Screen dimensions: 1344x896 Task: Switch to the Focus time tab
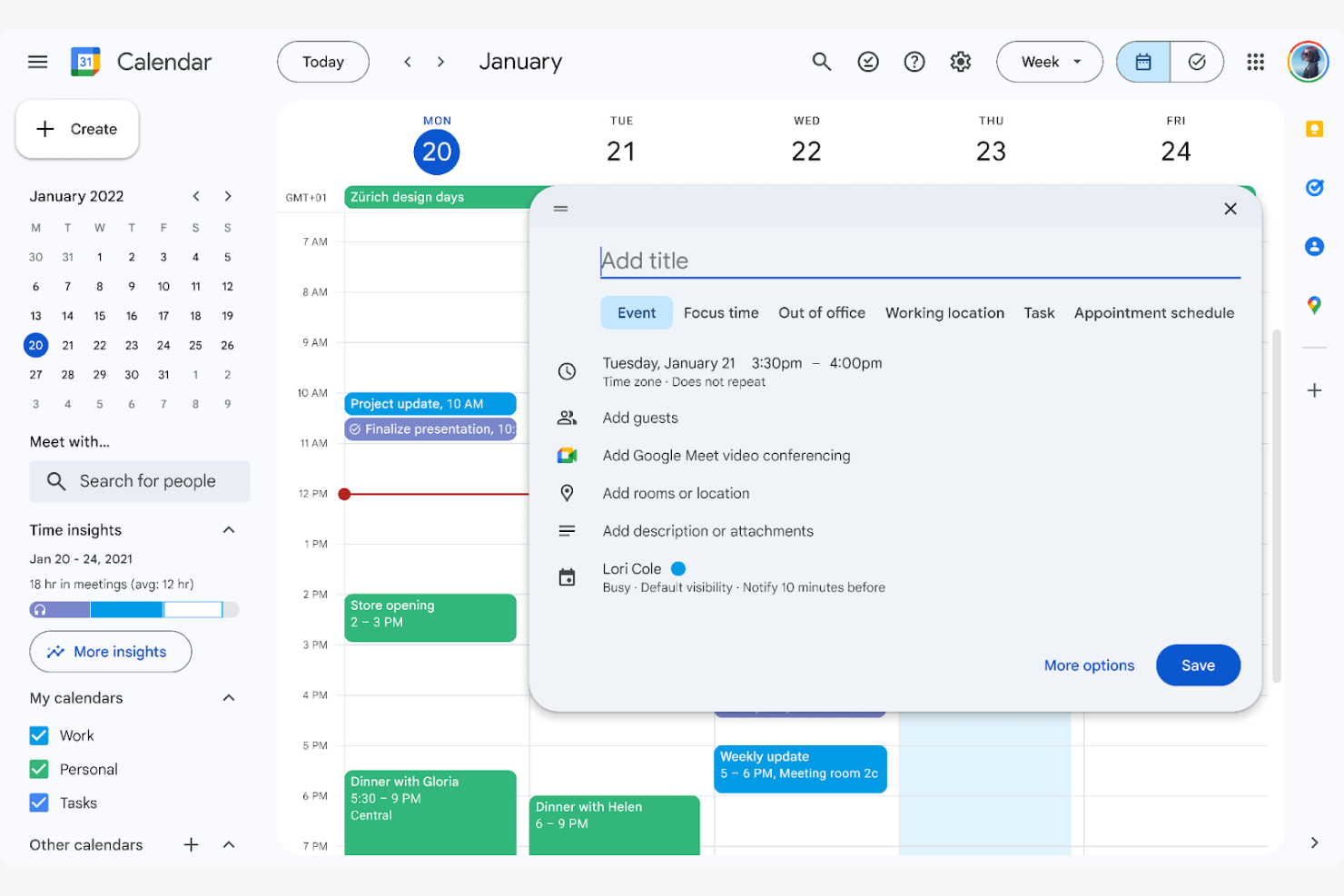(721, 312)
